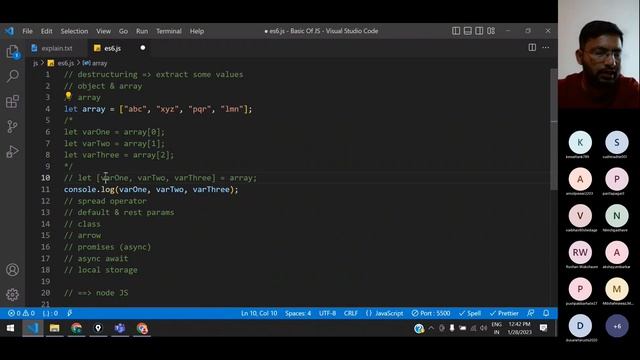The width and height of the screenshot is (640, 360).
Task: Click the Spell checker status item
Action: [x=470, y=313]
